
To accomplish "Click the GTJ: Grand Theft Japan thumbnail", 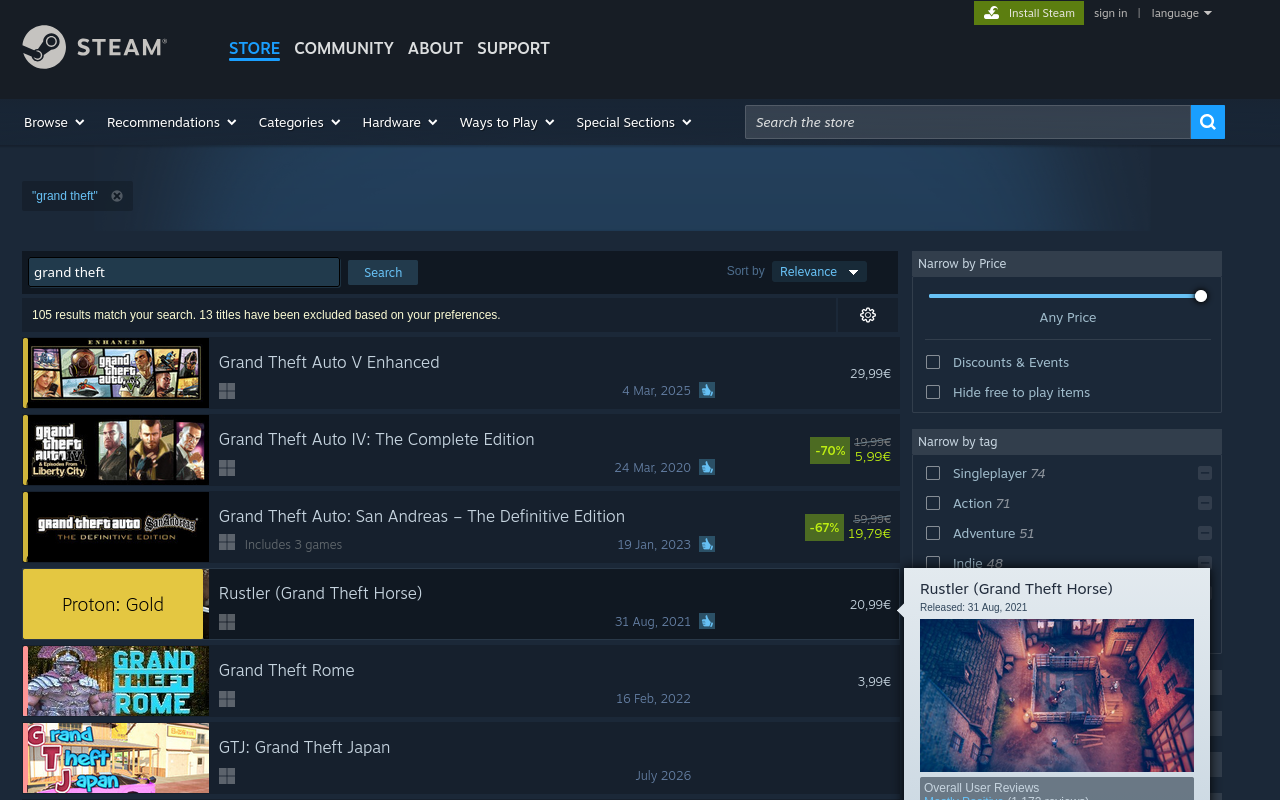I will point(118,758).
